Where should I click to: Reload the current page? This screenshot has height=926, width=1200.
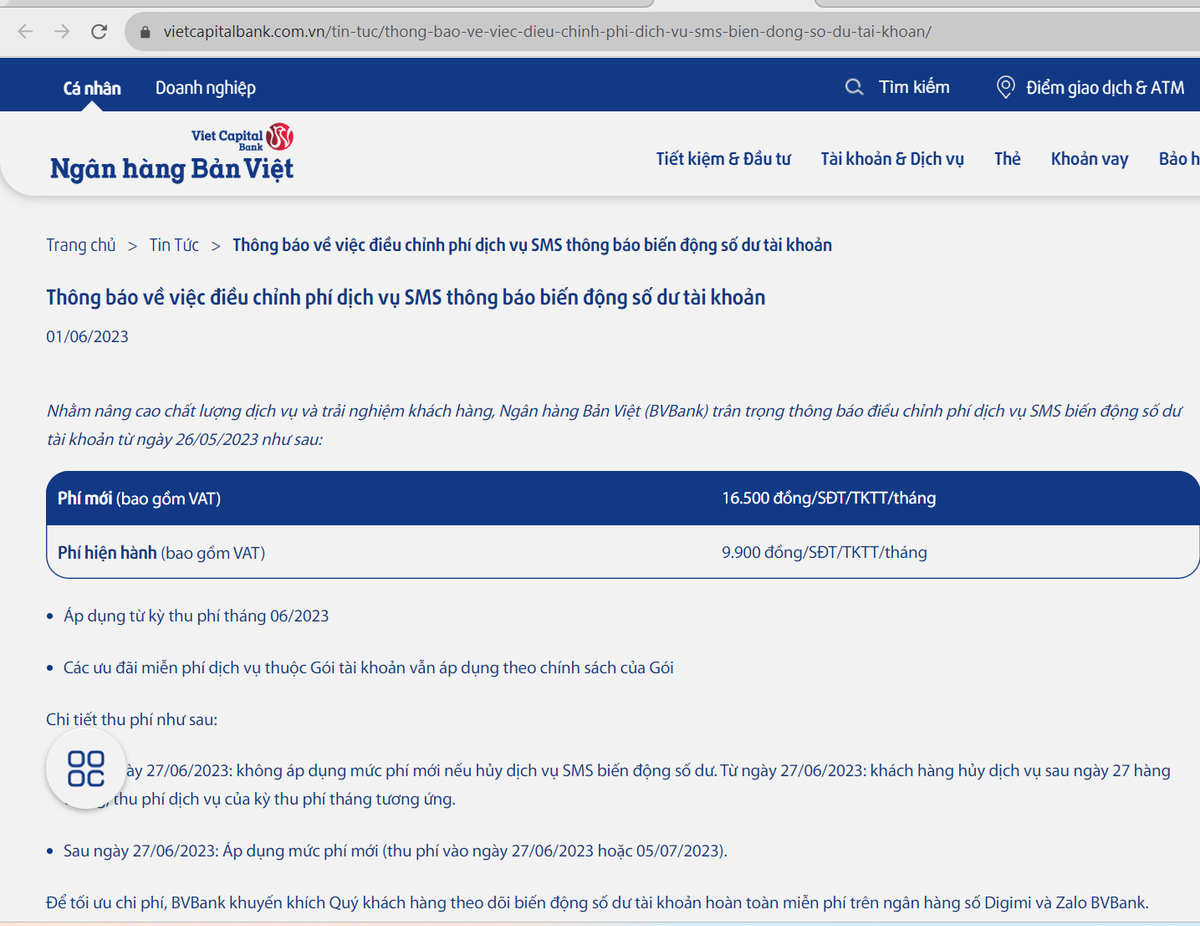[98, 31]
